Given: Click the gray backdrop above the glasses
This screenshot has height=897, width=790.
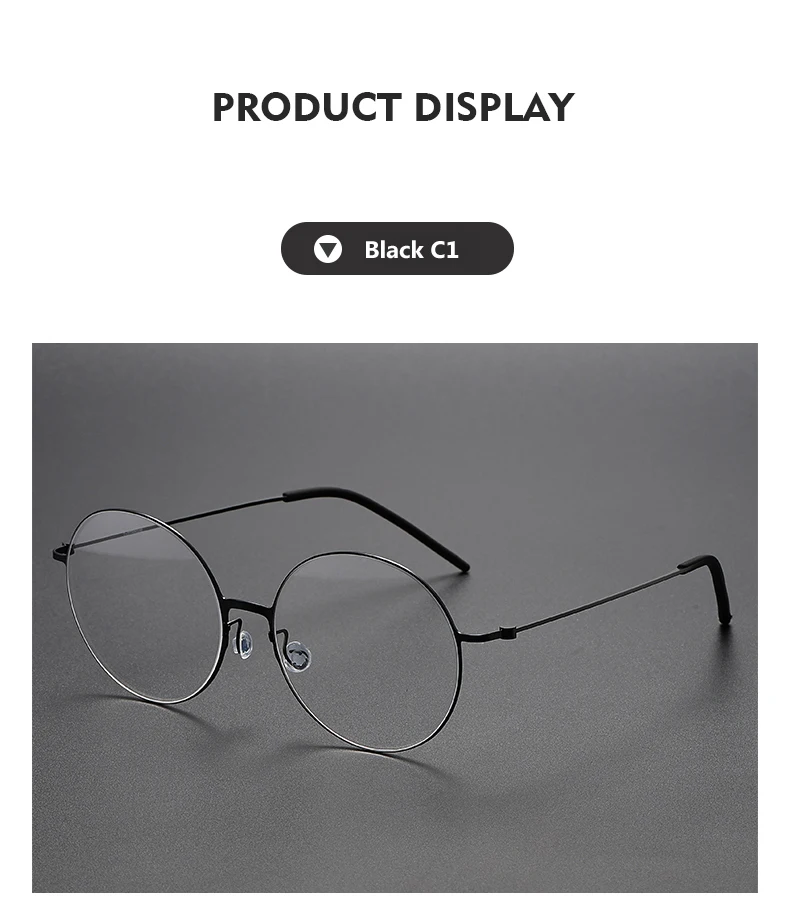Looking at the screenshot, I should coord(395,412).
